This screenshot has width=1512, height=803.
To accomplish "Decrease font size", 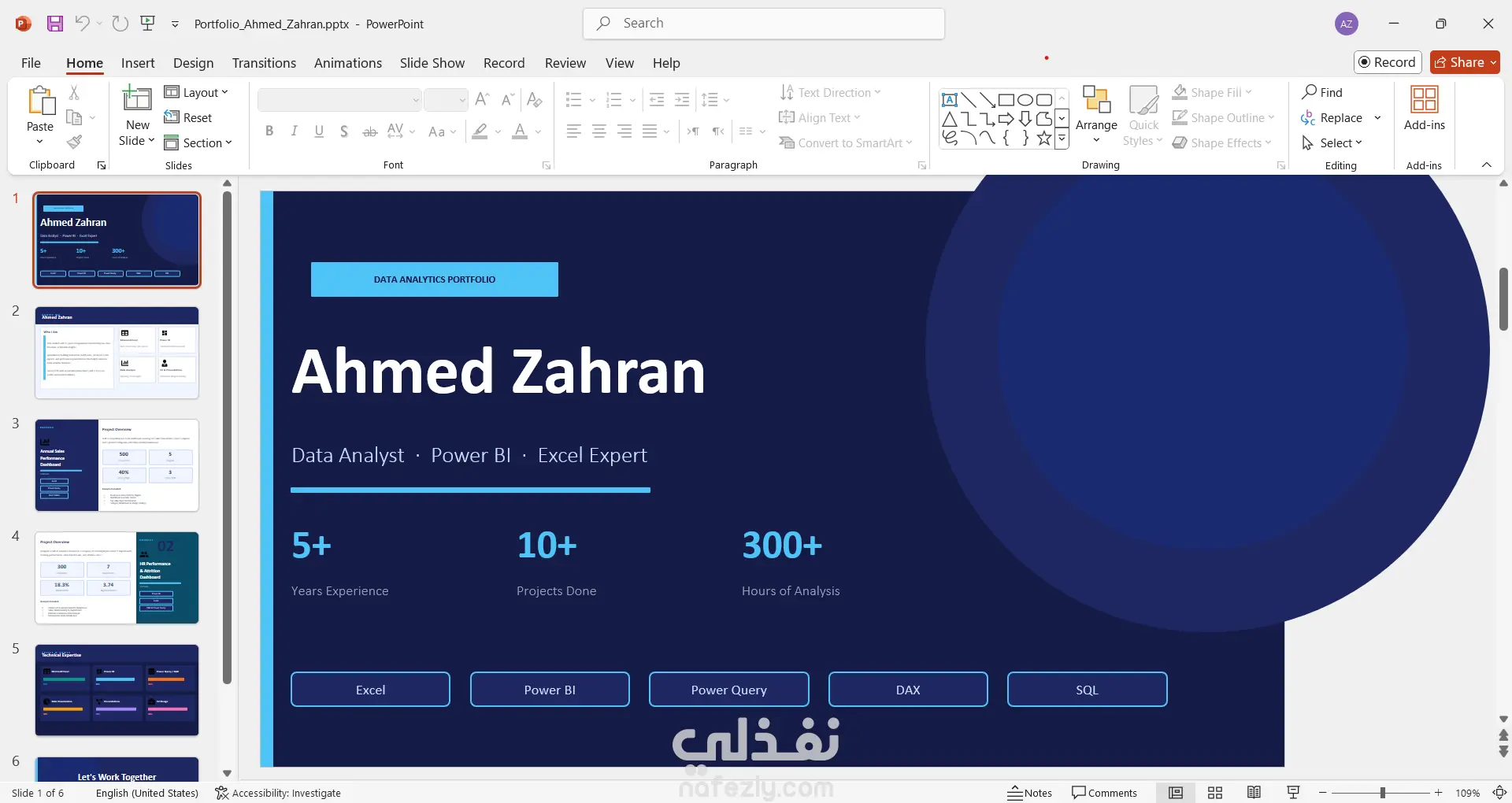I will click(x=508, y=99).
